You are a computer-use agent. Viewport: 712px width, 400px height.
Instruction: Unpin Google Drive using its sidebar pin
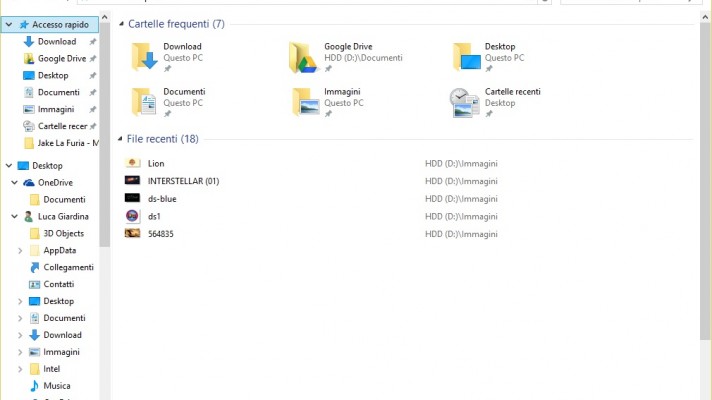click(x=93, y=59)
